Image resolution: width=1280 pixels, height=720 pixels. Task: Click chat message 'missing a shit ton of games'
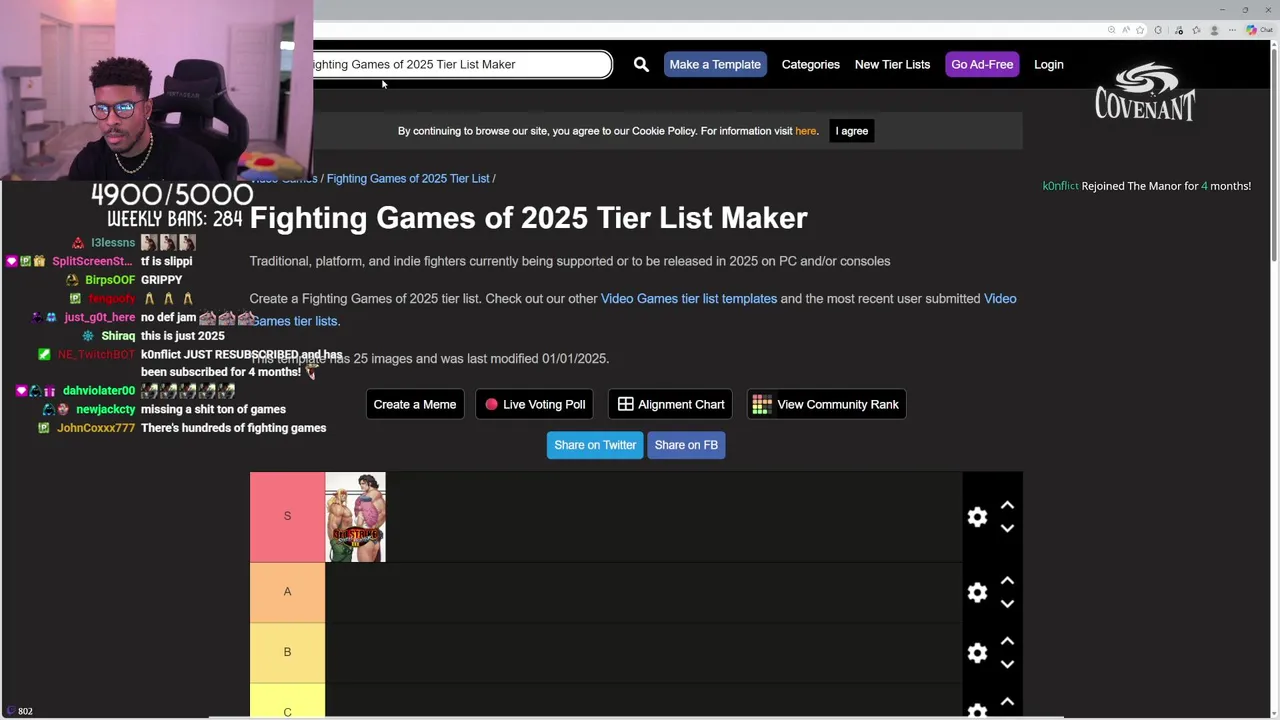213,409
